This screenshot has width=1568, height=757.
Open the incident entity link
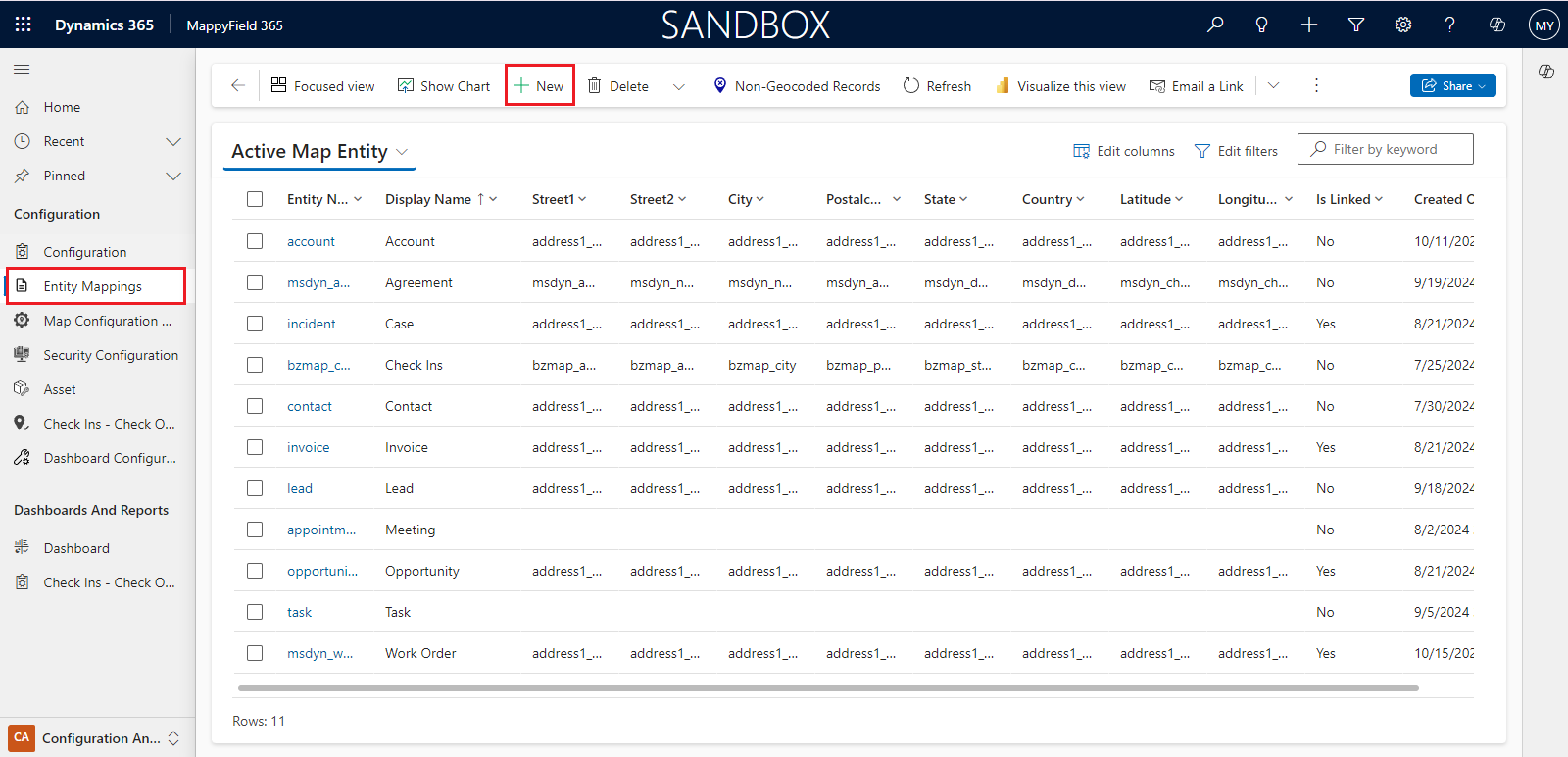(x=311, y=324)
